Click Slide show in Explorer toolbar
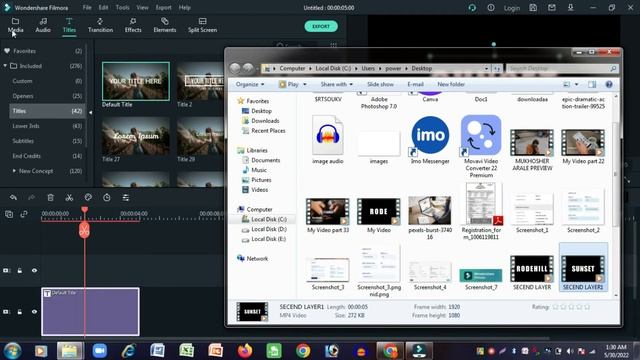Screen dimensions: 640x360 (380, 84)
